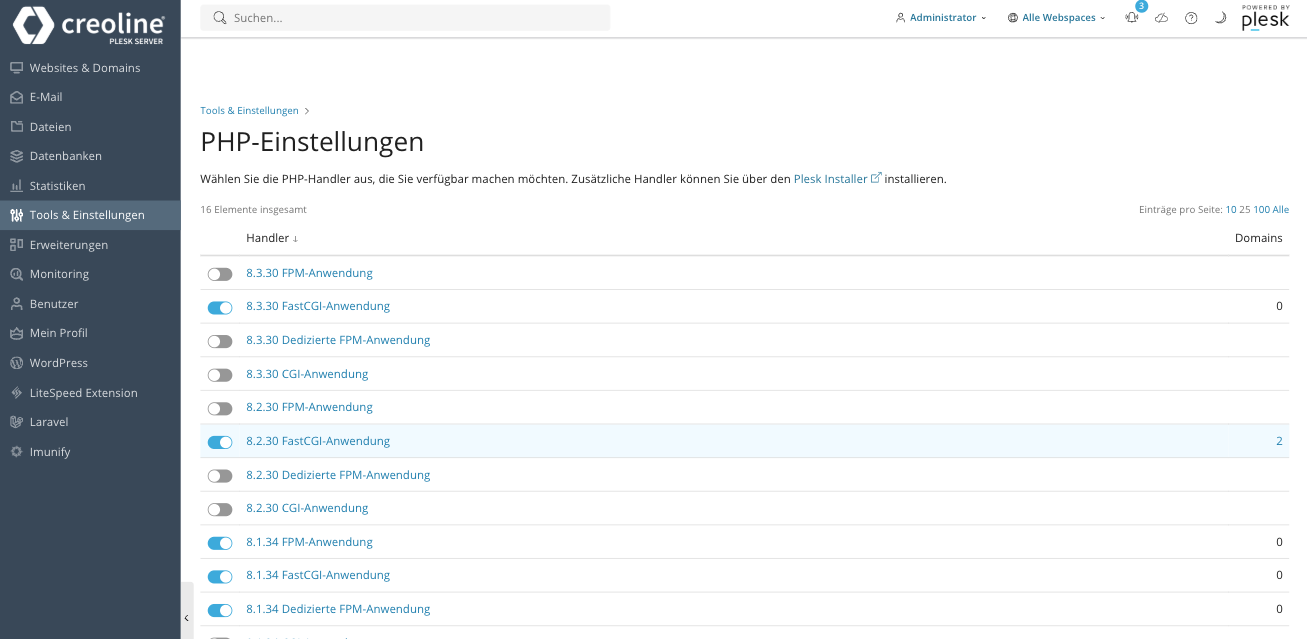Switch theme using the moon icon
The width and height of the screenshot is (1307, 639).
point(1220,17)
